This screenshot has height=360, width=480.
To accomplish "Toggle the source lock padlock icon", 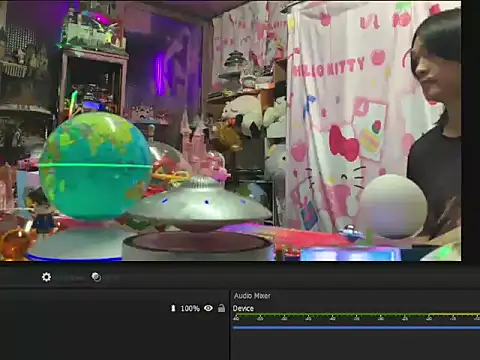I will [221, 308].
